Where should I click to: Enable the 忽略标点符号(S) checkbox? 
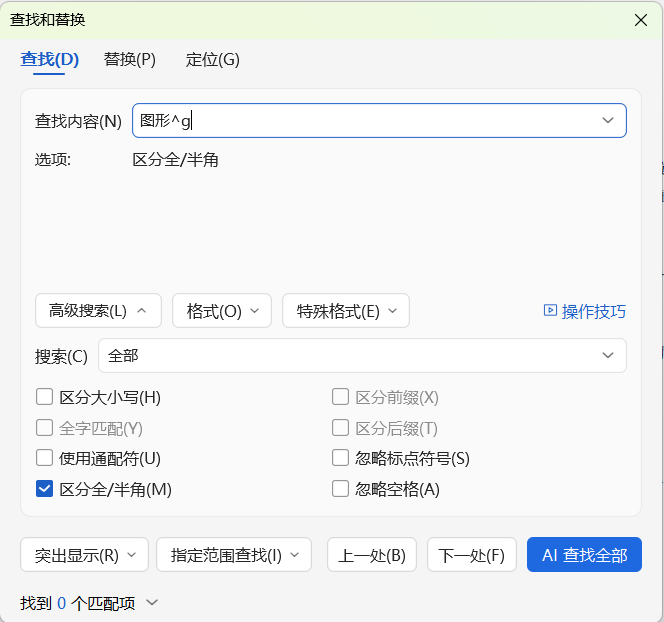coord(340,459)
